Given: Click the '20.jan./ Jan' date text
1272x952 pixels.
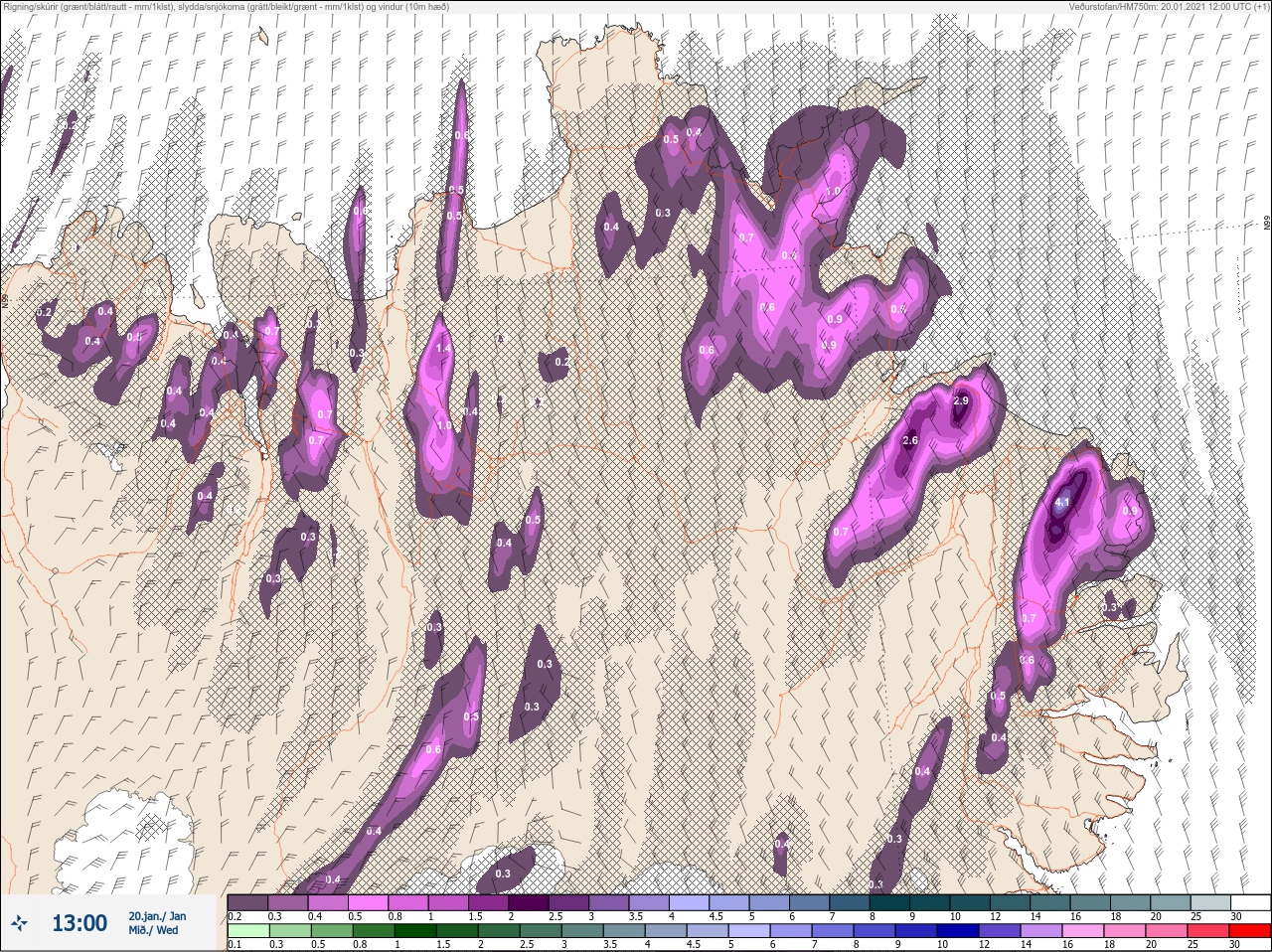Looking at the screenshot, I should pyautogui.click(x=157, y=915).
